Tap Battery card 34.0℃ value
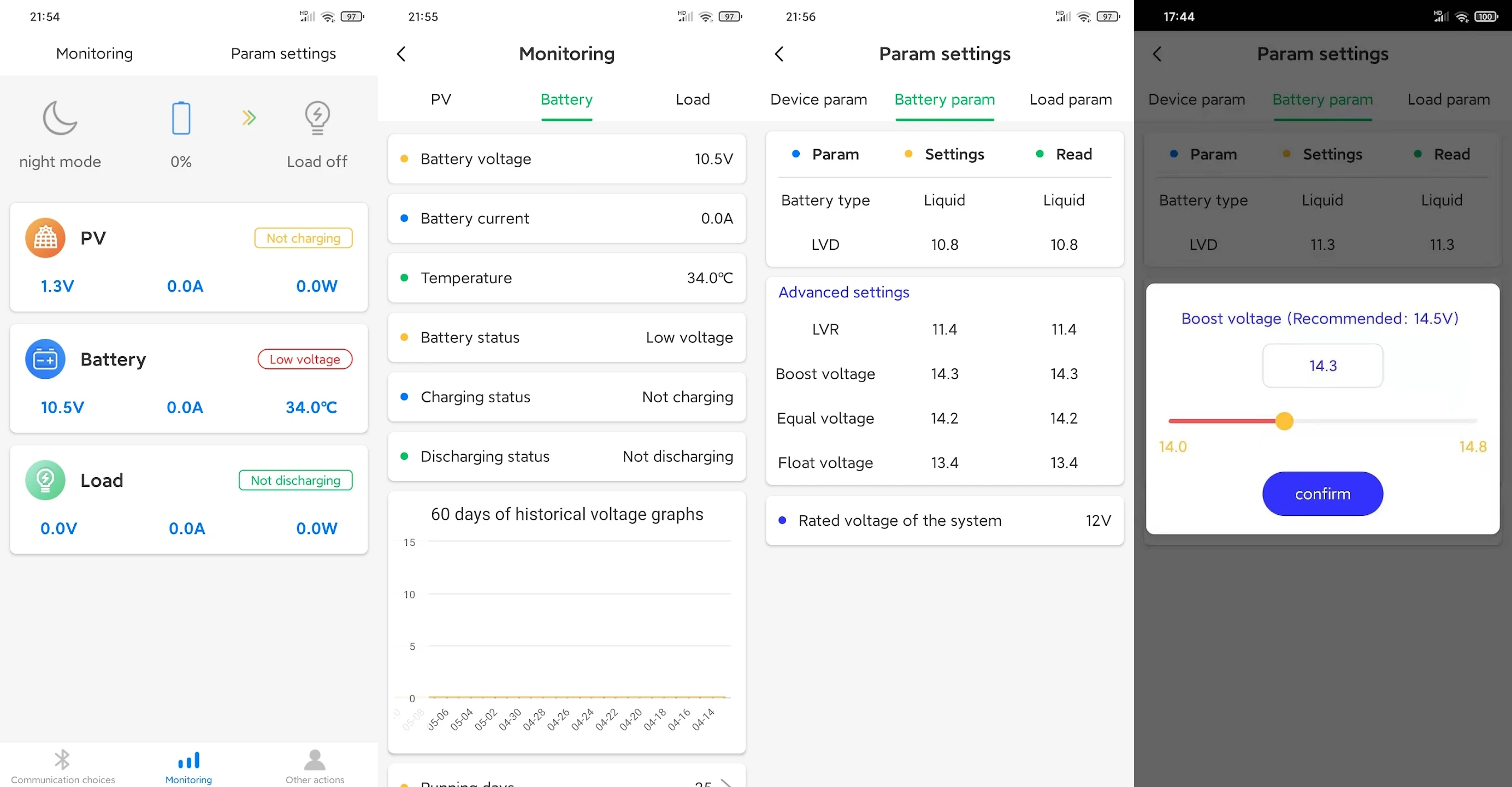The height and width of the screenshot is (787, 1512). point(311,407)
